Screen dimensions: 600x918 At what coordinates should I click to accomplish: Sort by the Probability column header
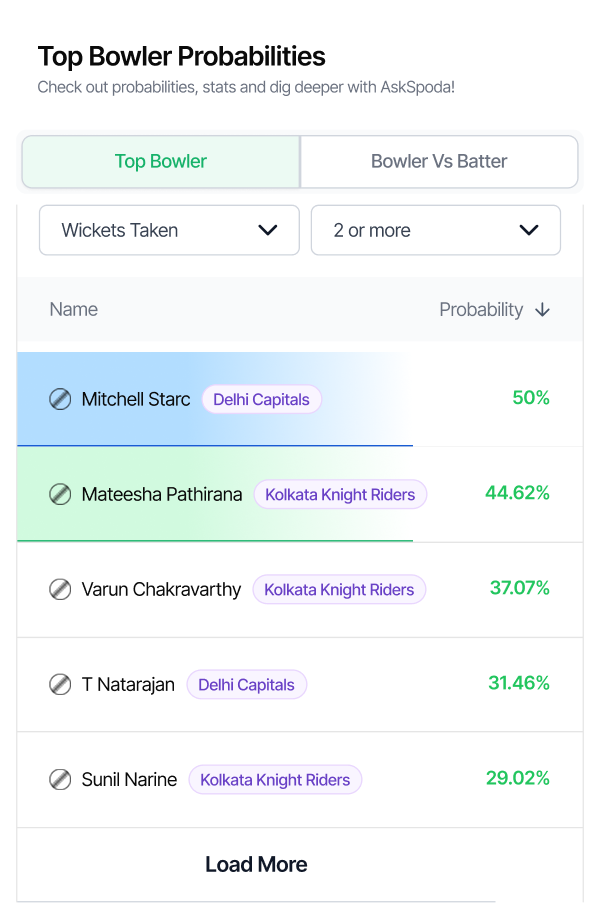coord(481,310)
